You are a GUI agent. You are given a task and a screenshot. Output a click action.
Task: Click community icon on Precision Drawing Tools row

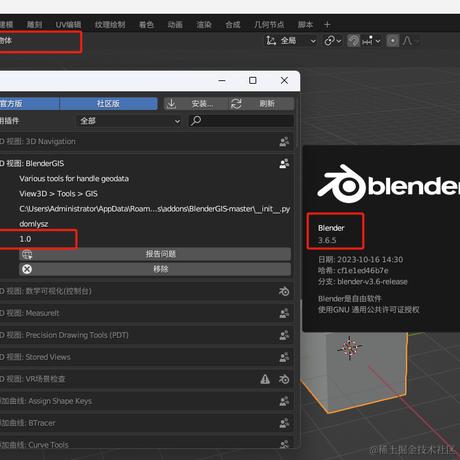[284, 335]
